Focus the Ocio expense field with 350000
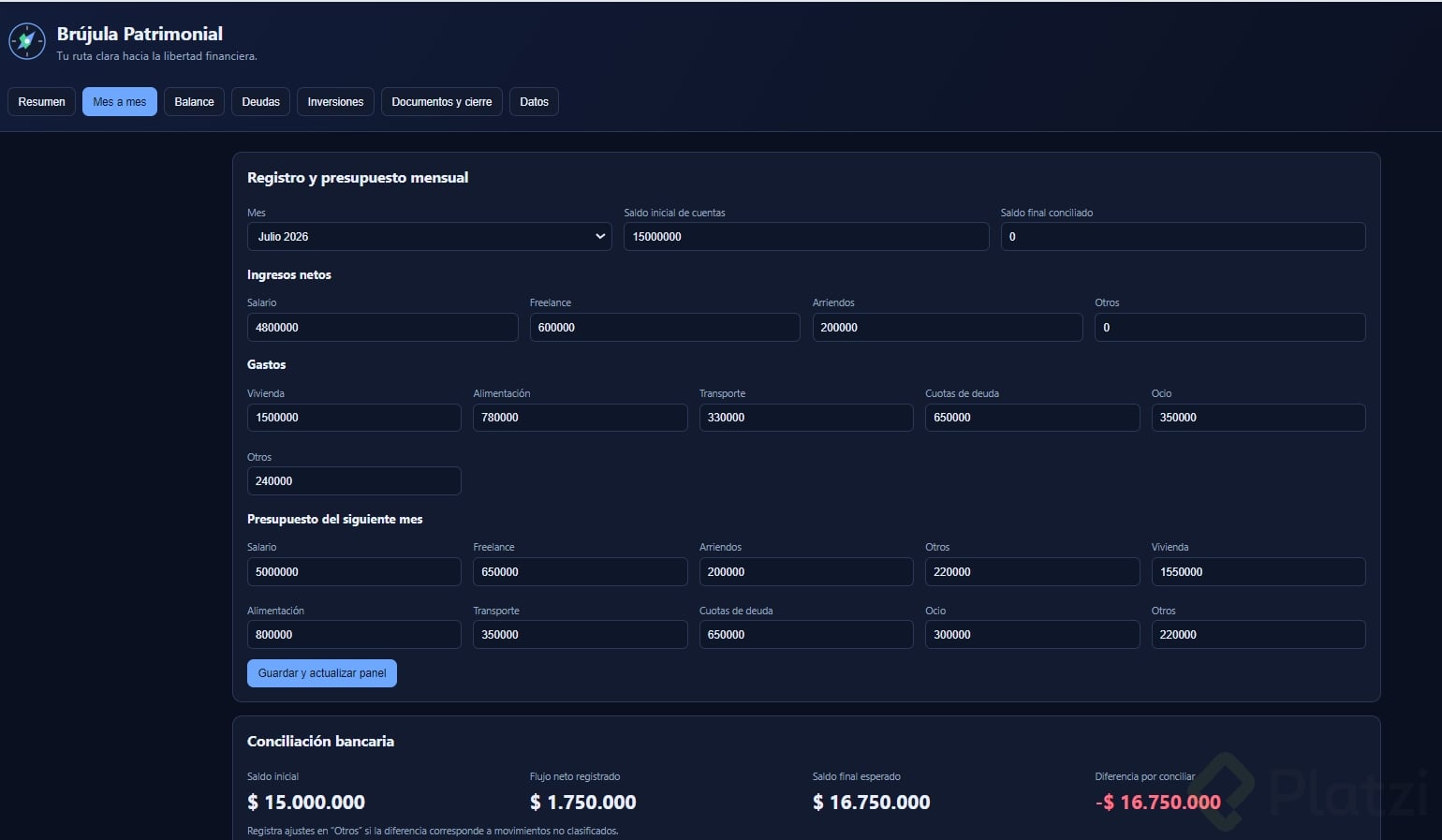The image size is (1442, 840). coord(1258,418)
